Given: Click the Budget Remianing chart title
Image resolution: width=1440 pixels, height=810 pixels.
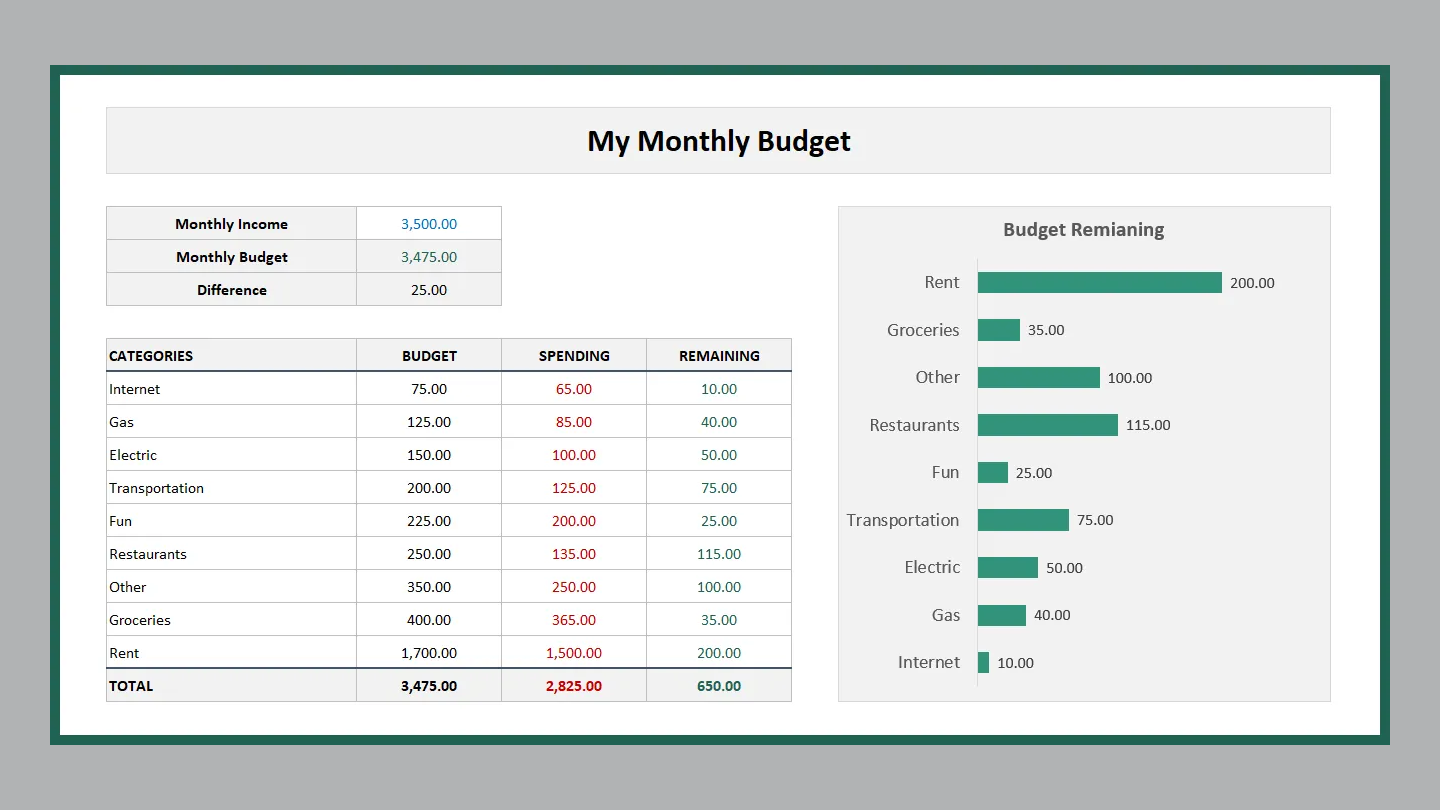Looking at the screenshot, I should tap(1084, 230).
